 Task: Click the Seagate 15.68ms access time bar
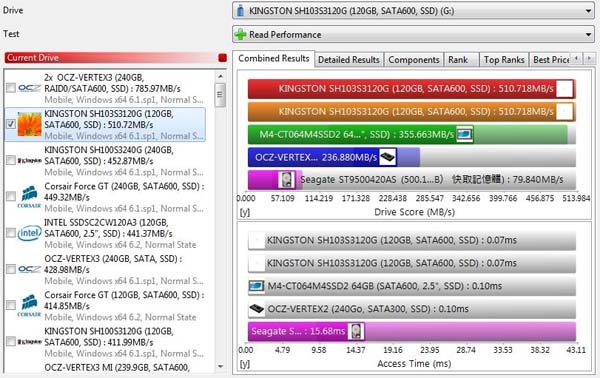pos(412,331)
